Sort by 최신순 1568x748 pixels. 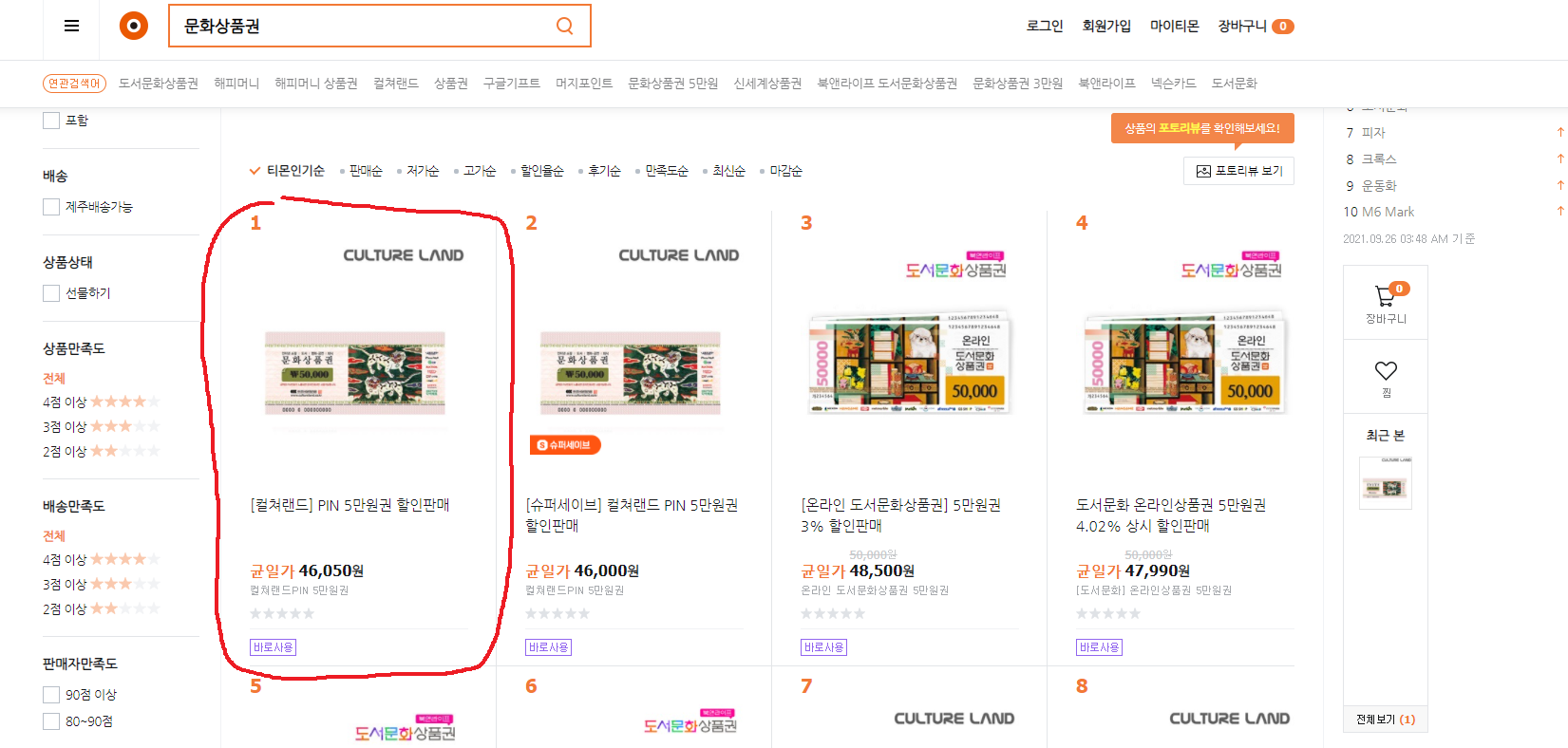(x=728, y=171)
